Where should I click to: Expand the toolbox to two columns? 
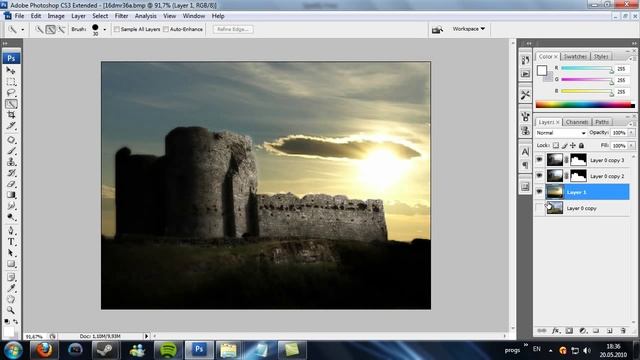click(5, 43)
